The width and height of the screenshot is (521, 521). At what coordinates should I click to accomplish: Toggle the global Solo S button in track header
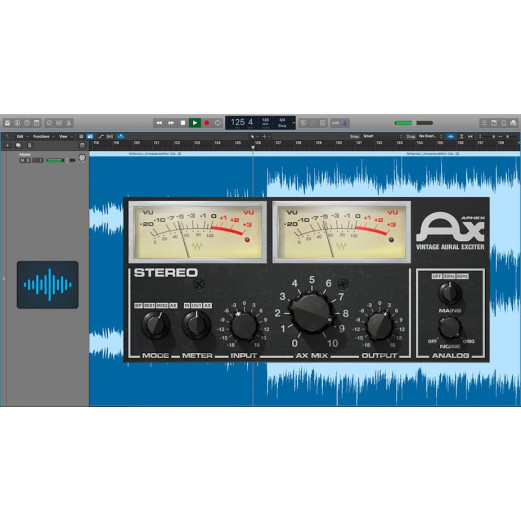pos(29,146)
